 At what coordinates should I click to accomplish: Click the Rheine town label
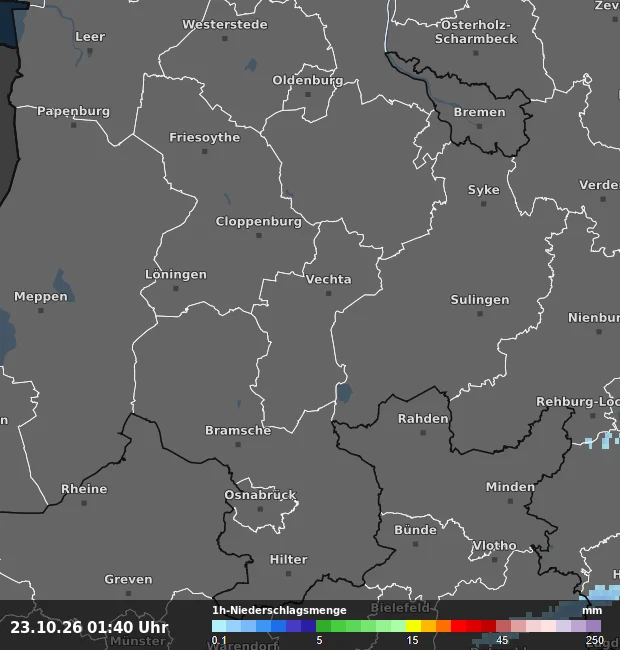pyautogui.click(x=84, y=489)
